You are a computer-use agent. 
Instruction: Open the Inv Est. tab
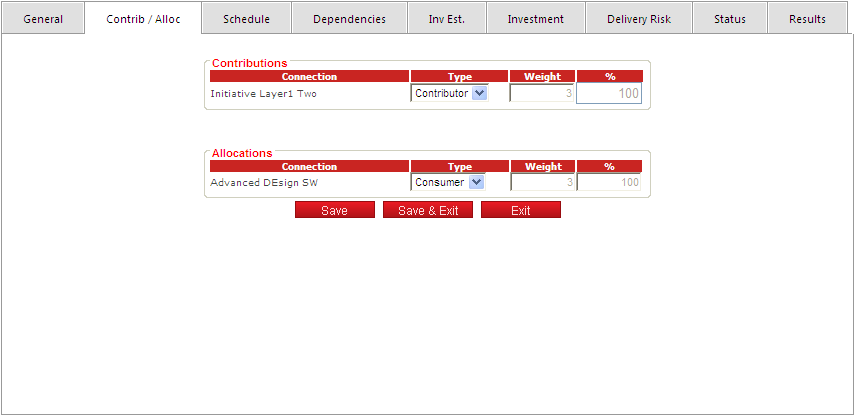pos(446,19)
